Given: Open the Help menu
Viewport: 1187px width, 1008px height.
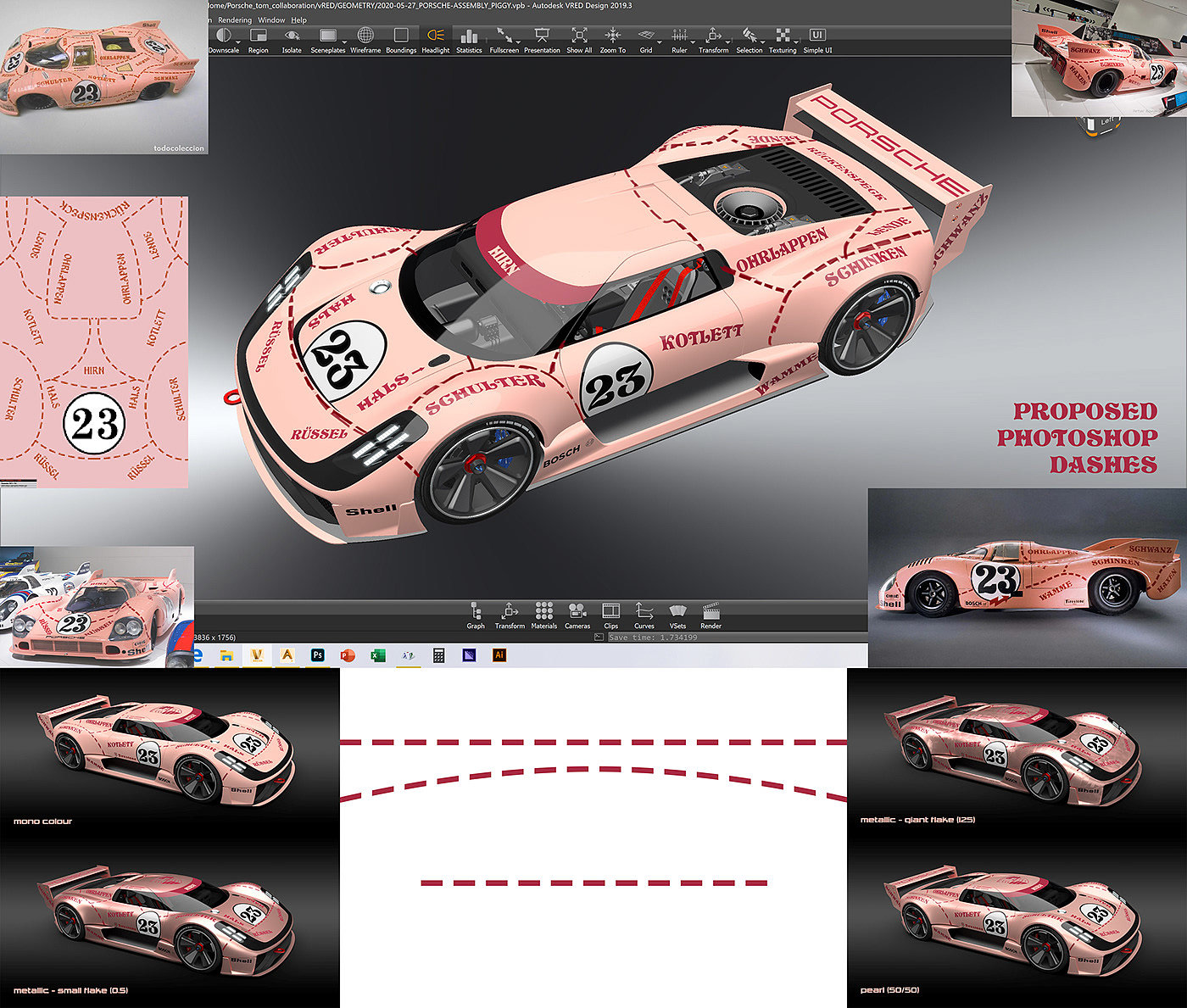Looking at the screenshot, I should [299, 20].
